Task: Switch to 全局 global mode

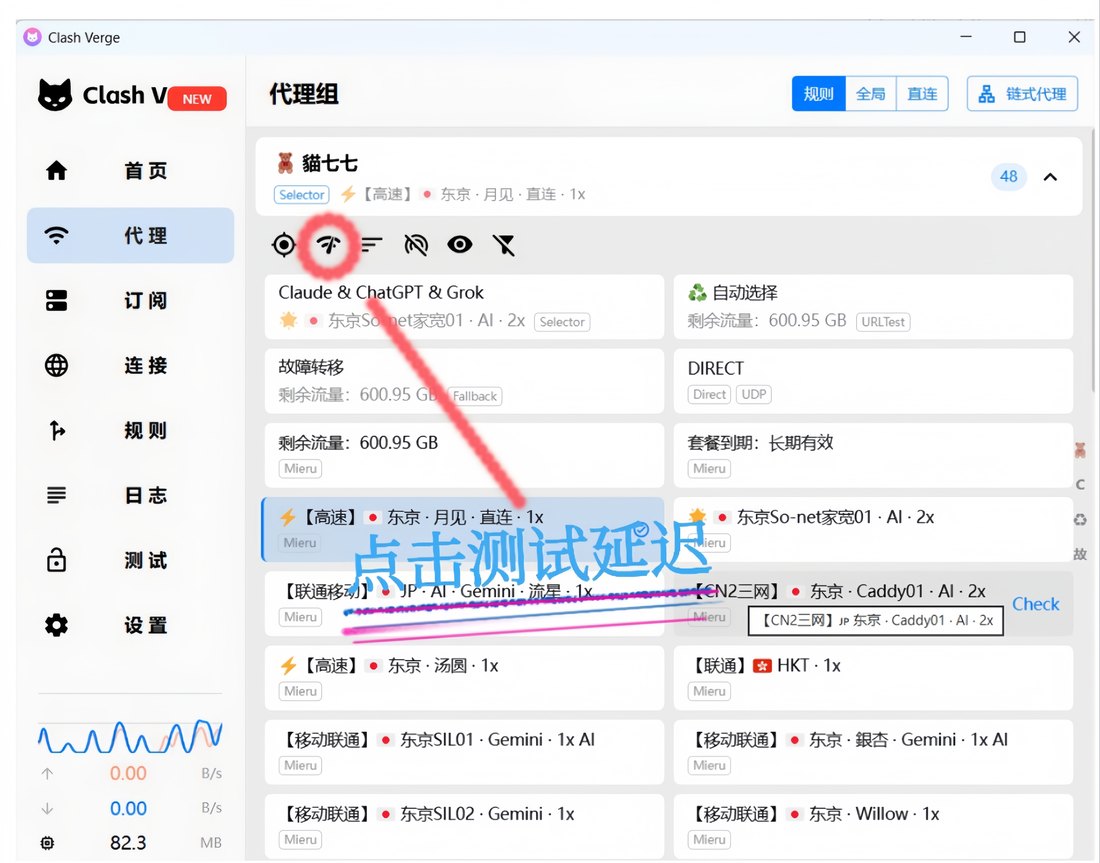Action: coord(871,94)
